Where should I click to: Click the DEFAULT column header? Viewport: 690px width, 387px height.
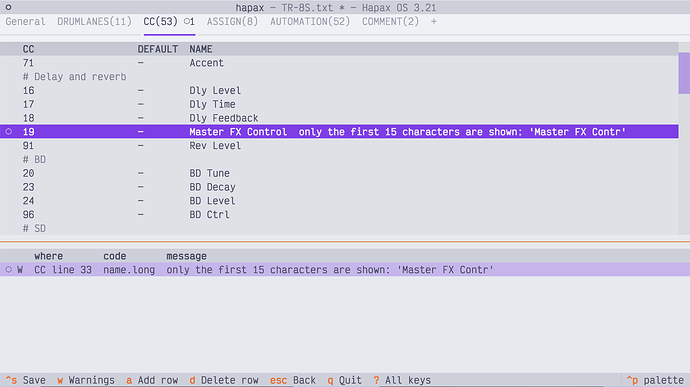point(158,49)
